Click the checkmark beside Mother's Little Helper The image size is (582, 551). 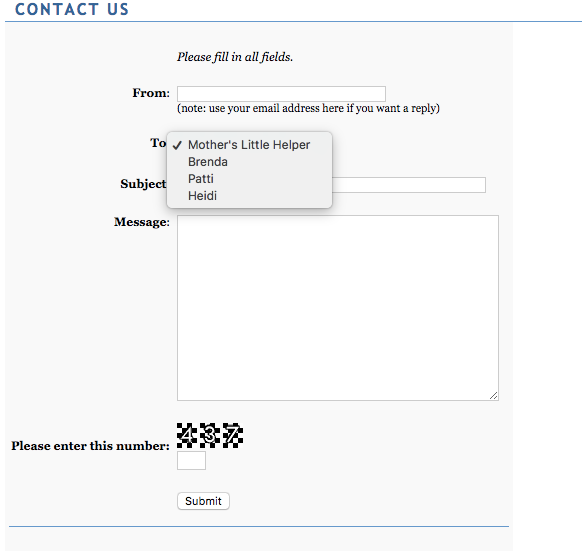[177, 145]
